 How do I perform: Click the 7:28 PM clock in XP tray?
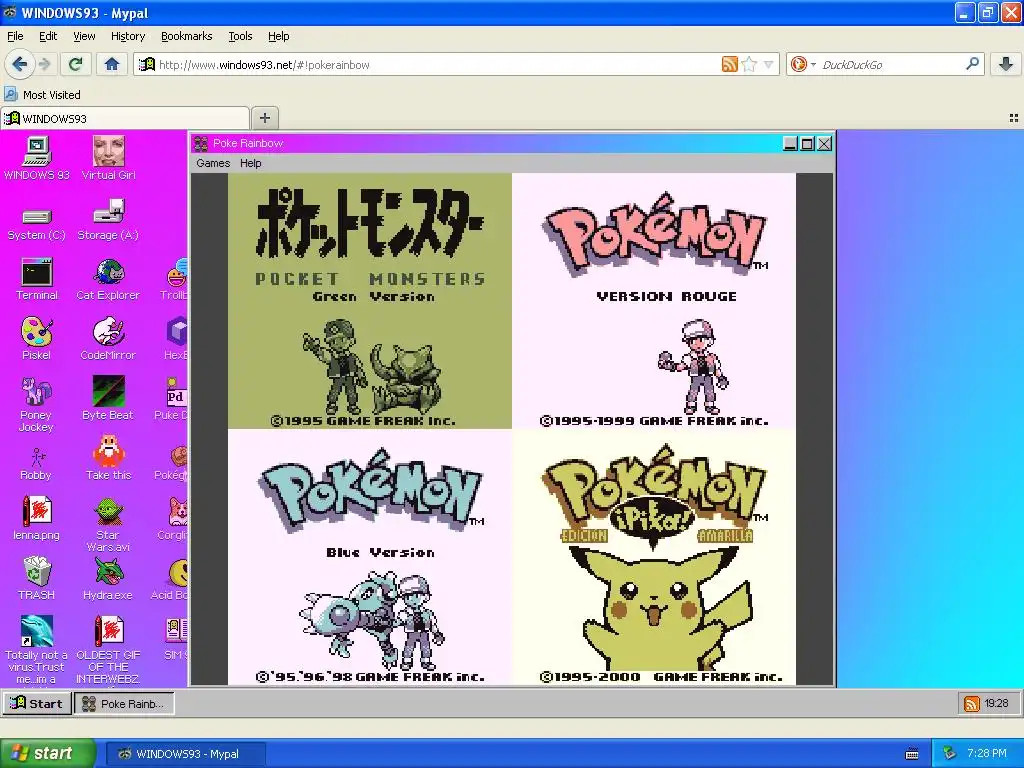click(x=987, y=754)
